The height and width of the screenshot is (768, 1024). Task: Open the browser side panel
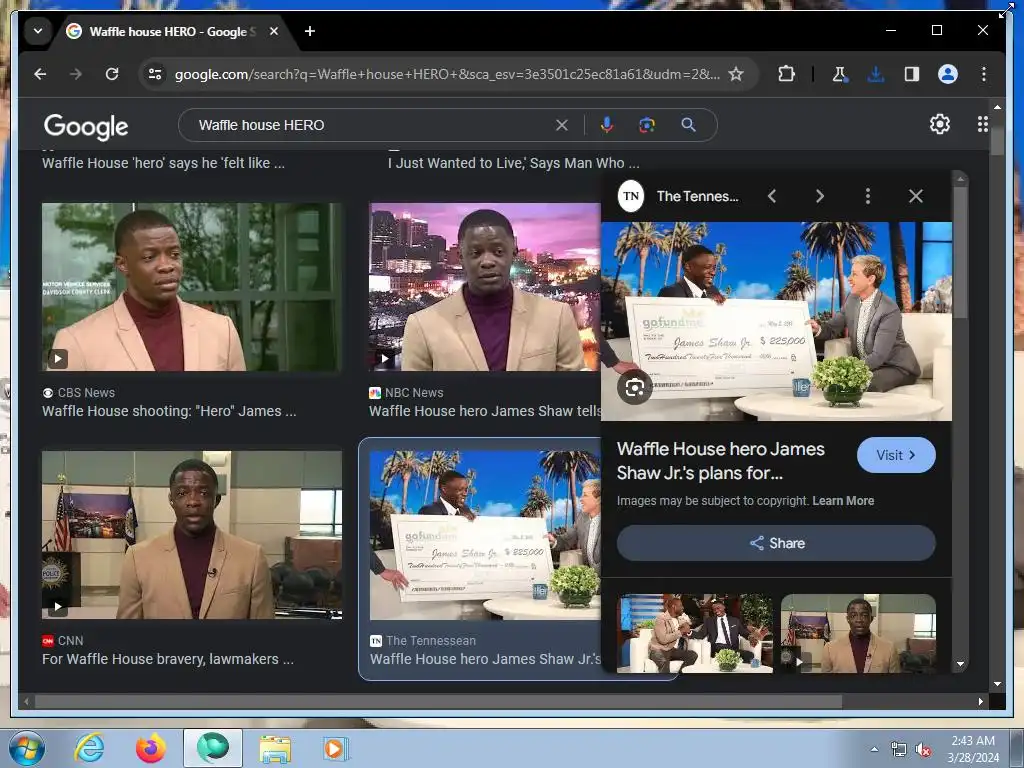click(912, 74)
